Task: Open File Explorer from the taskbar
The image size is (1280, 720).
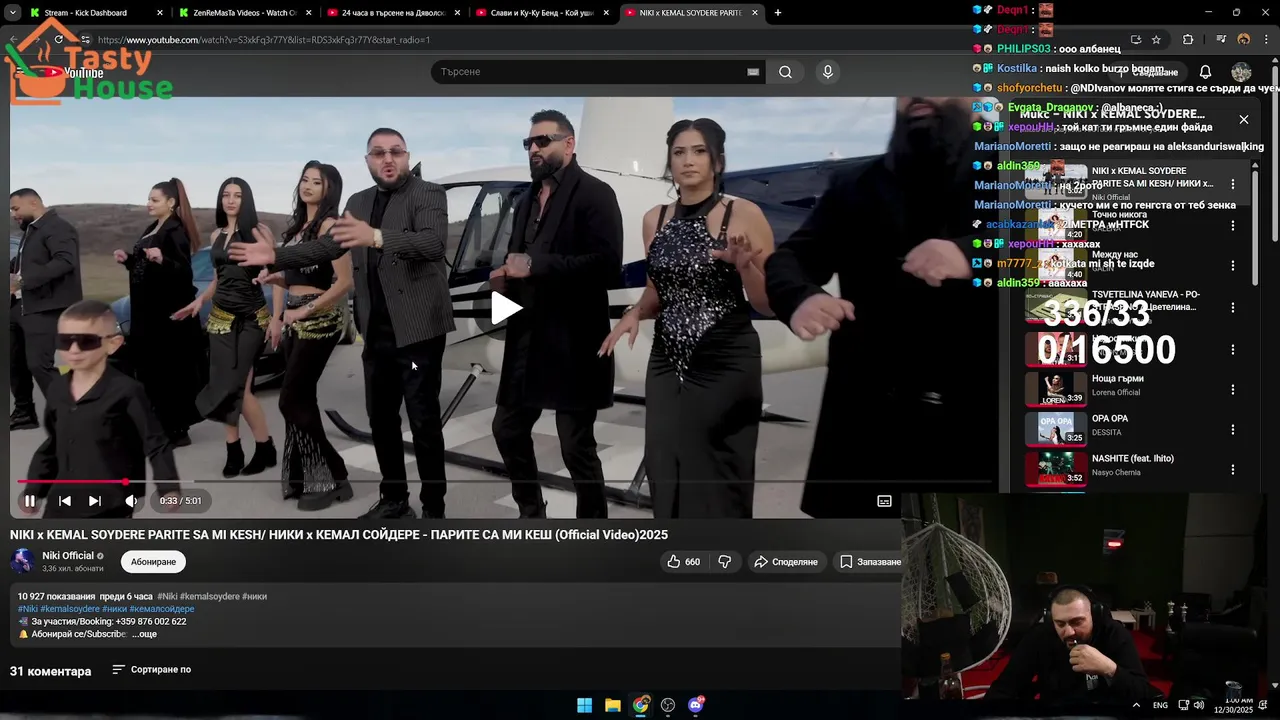Action: pos(613,705)
